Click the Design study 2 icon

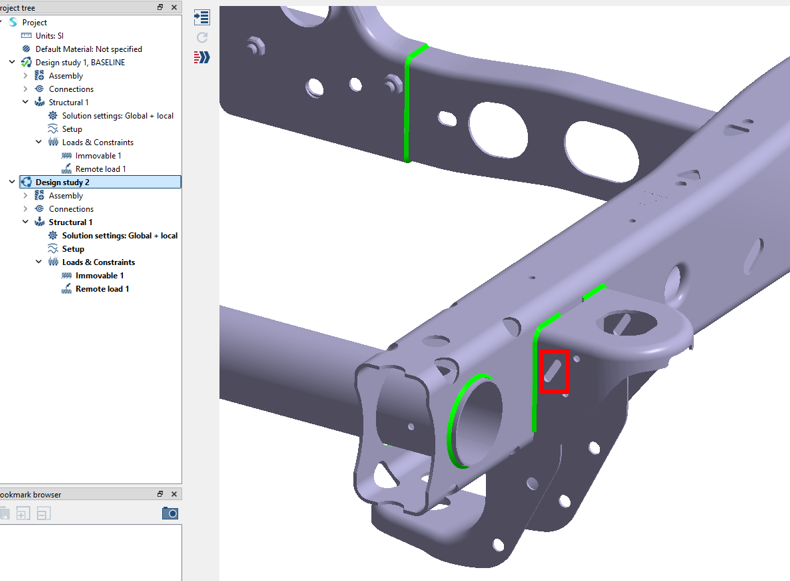(x=26, y=182)
